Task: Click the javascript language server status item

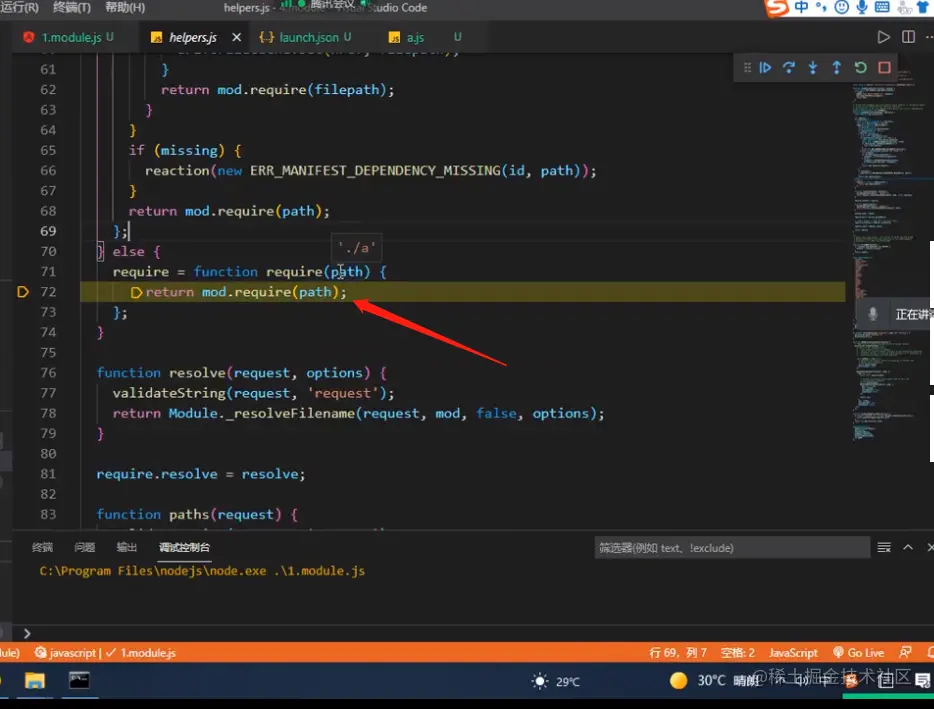Action: pos(67,653)
